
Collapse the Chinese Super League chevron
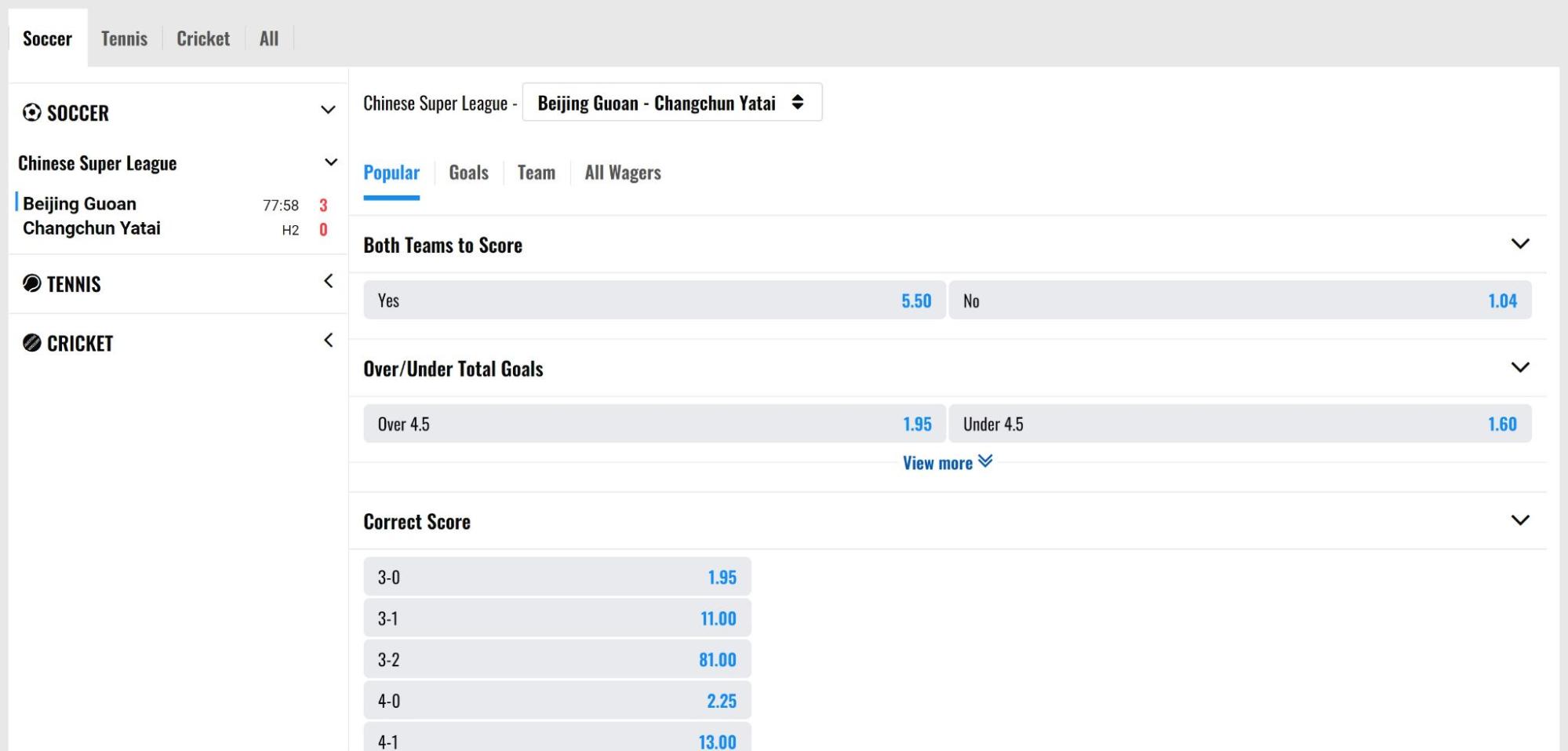tap(330, 162)
